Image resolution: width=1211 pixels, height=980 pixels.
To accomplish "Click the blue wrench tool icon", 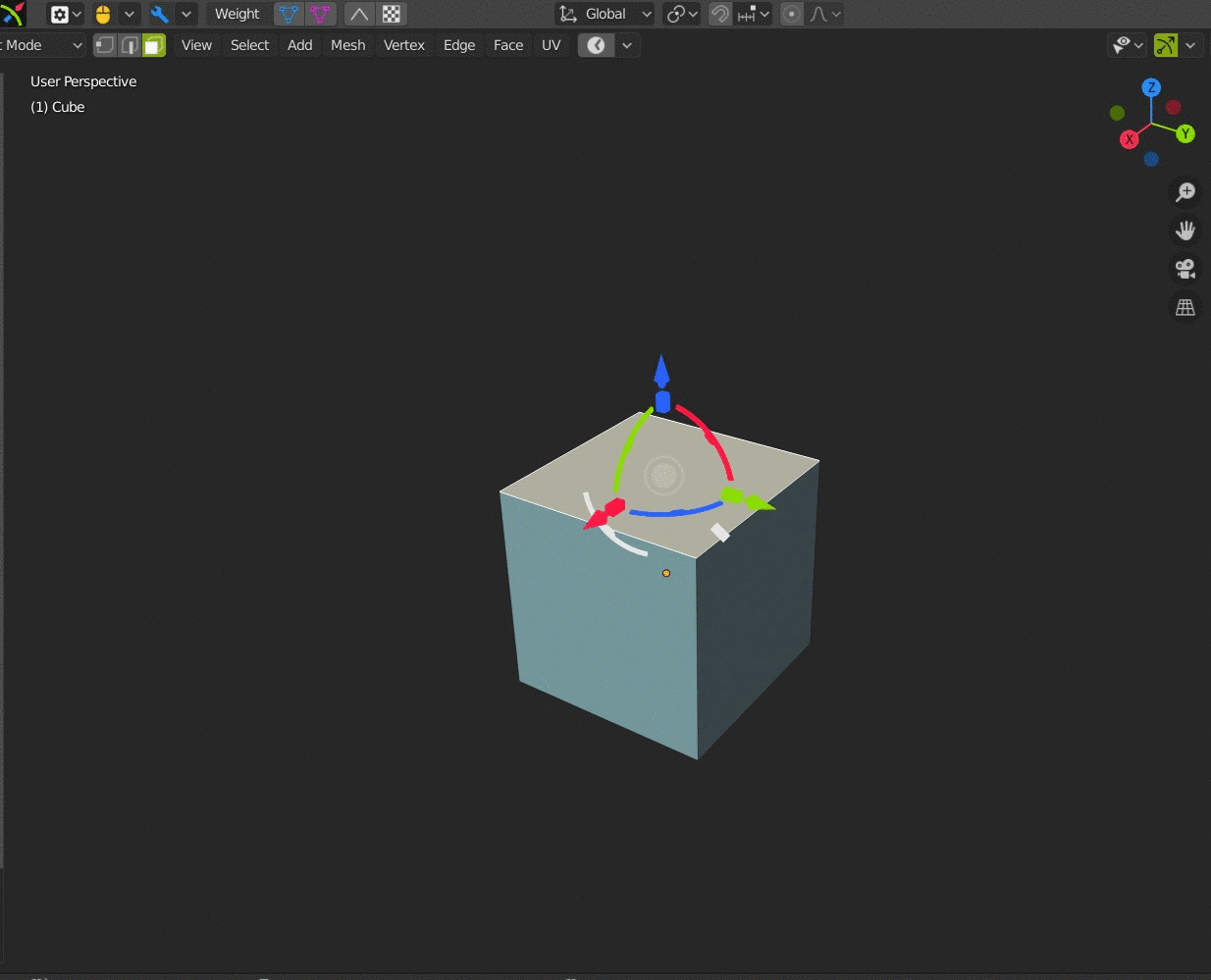I will 160,15.
